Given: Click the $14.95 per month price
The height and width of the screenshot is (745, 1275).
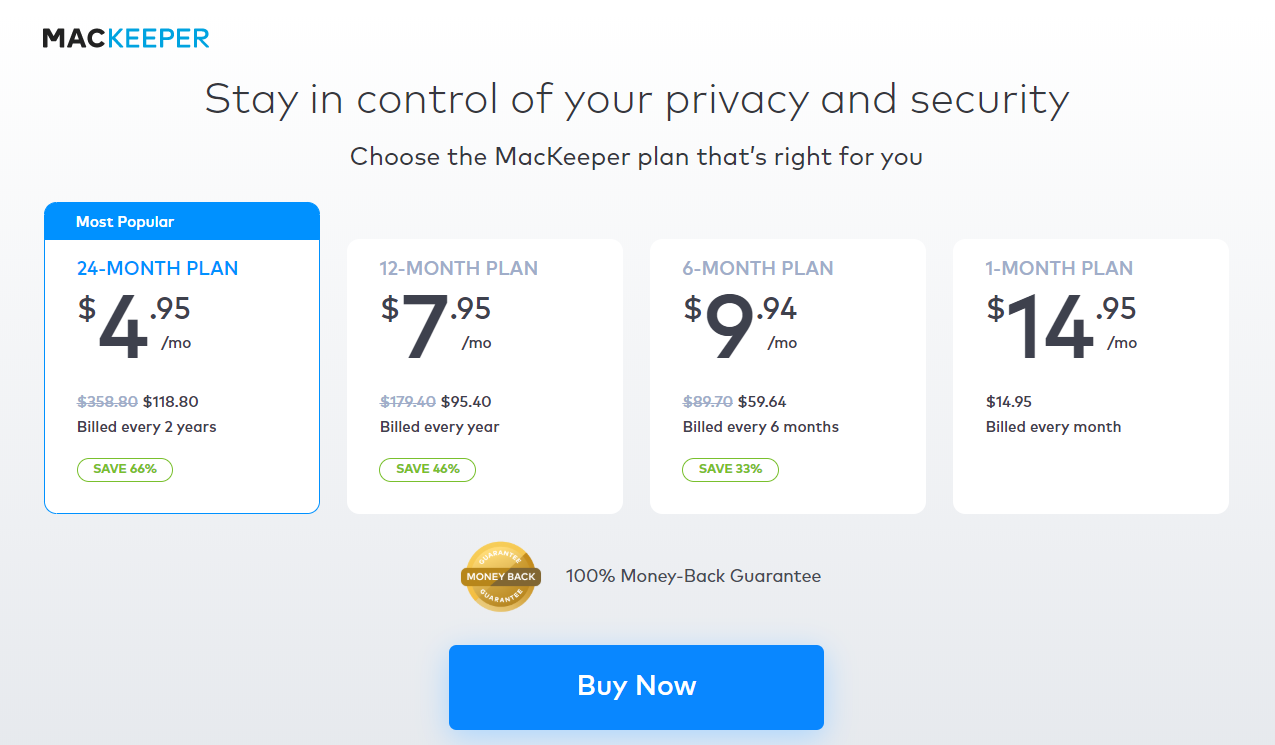Looking at the screenshot, I should [x=1061, y=327].
